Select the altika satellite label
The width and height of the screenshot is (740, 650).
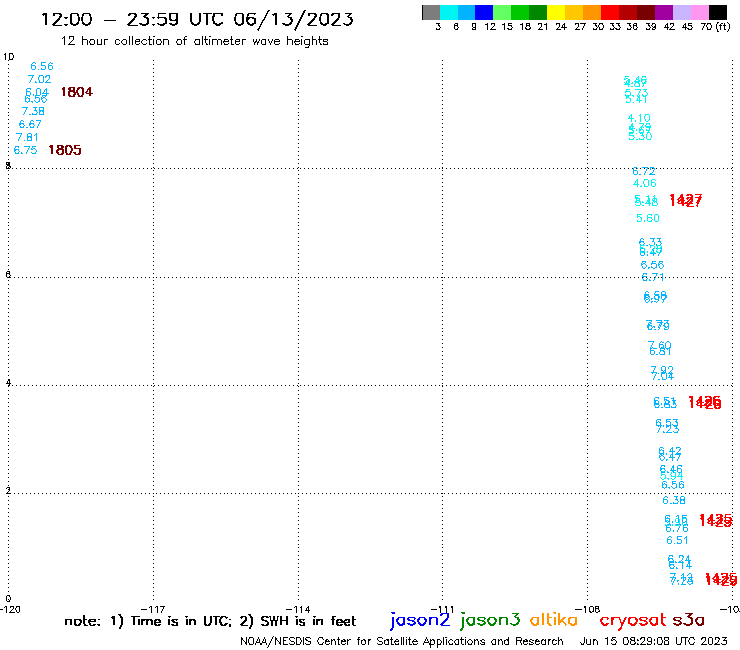point(554,620)
